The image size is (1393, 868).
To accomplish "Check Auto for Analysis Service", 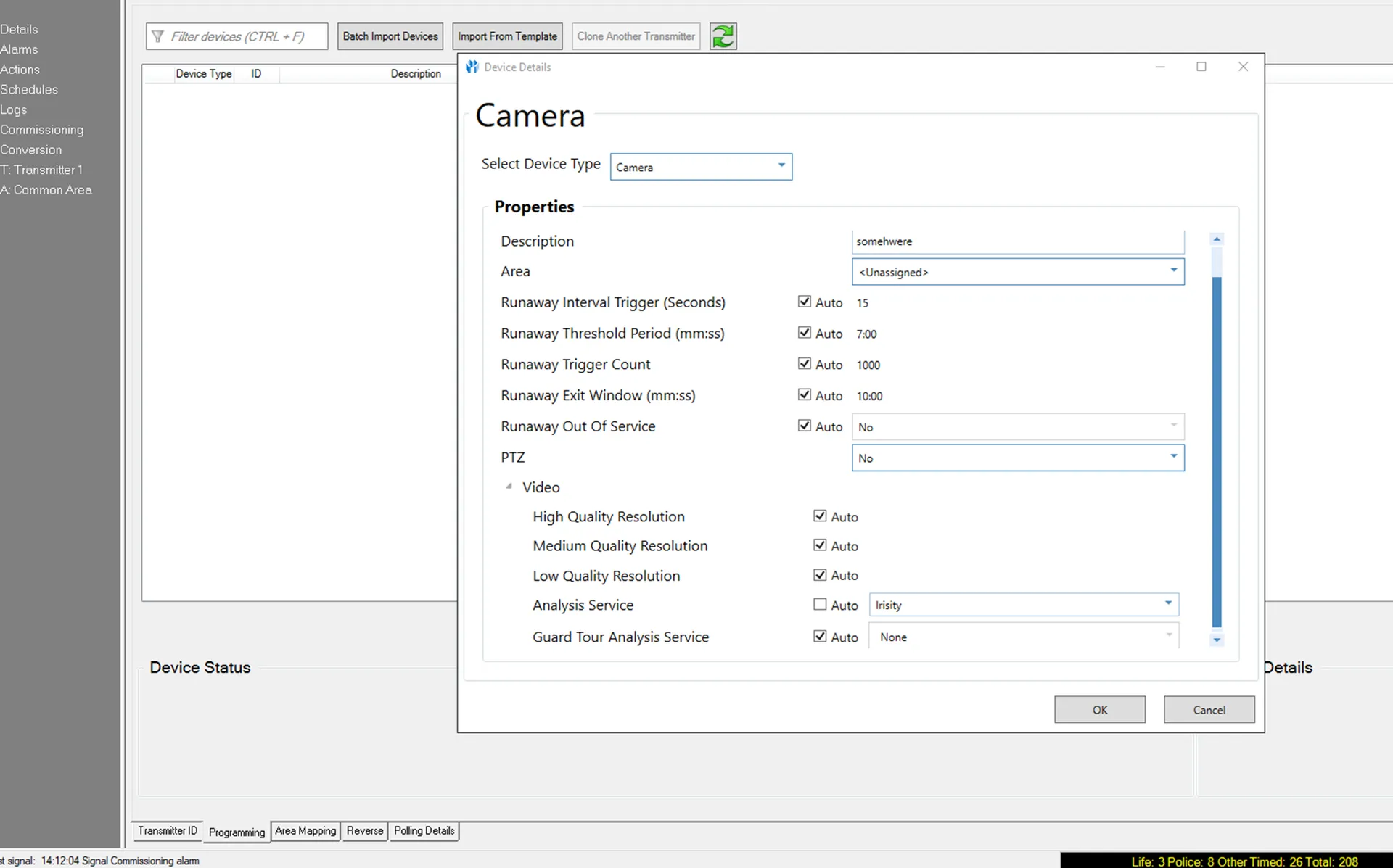I will [820, 604].
